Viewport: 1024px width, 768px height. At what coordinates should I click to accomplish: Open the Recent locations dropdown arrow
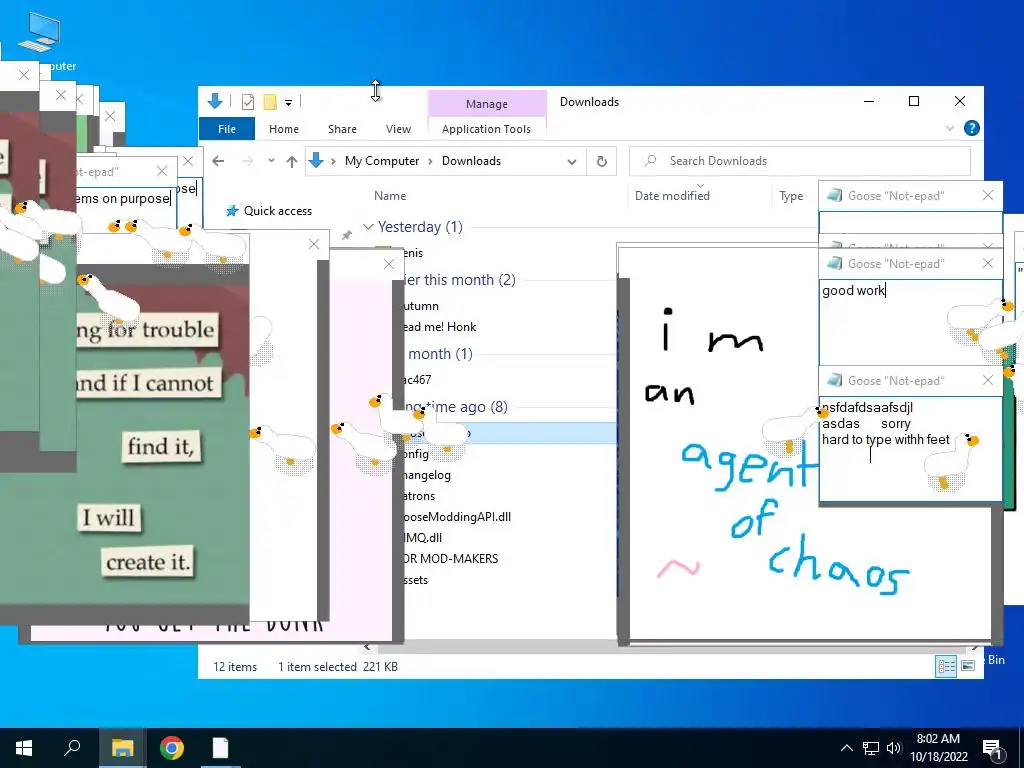pos(271,161)
